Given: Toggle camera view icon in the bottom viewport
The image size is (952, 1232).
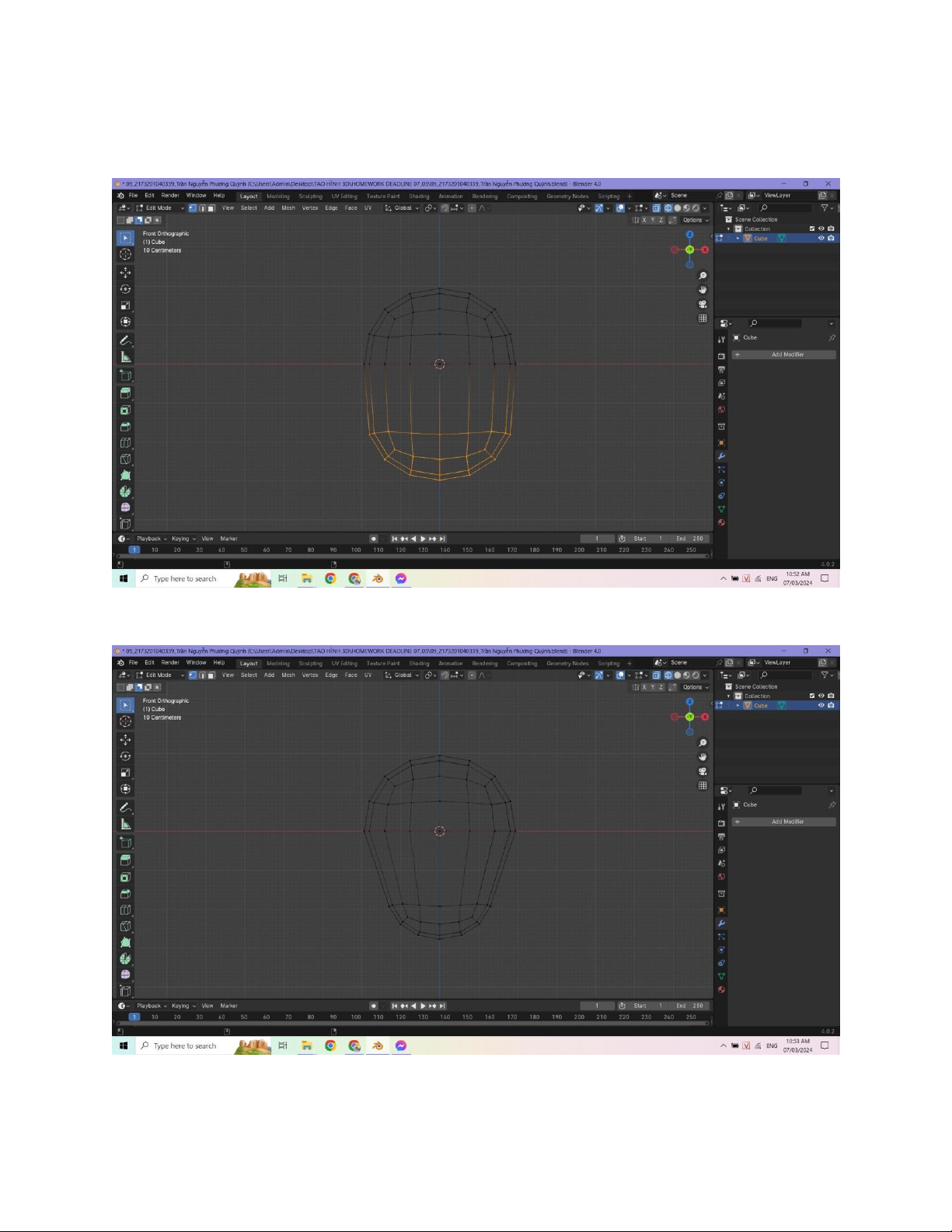Looking at the screenshot, I should pos(703,771).
